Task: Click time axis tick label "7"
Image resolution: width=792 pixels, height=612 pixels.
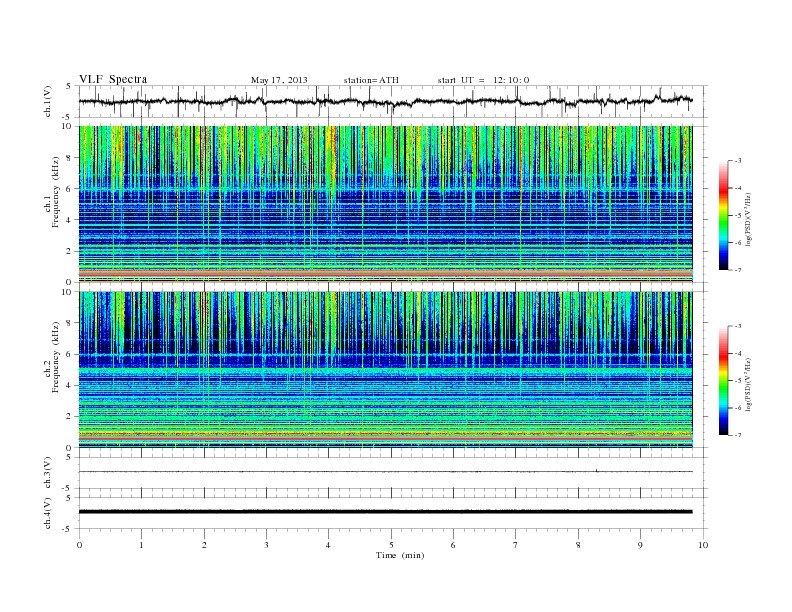Action: click(x=516, y=545)
